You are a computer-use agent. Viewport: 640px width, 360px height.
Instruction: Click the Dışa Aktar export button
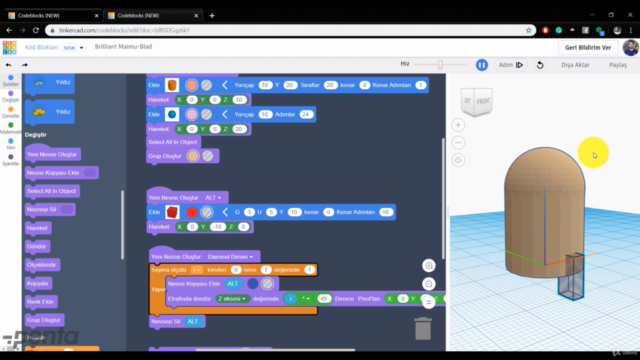pyautogui.click(x=575, y=65)
